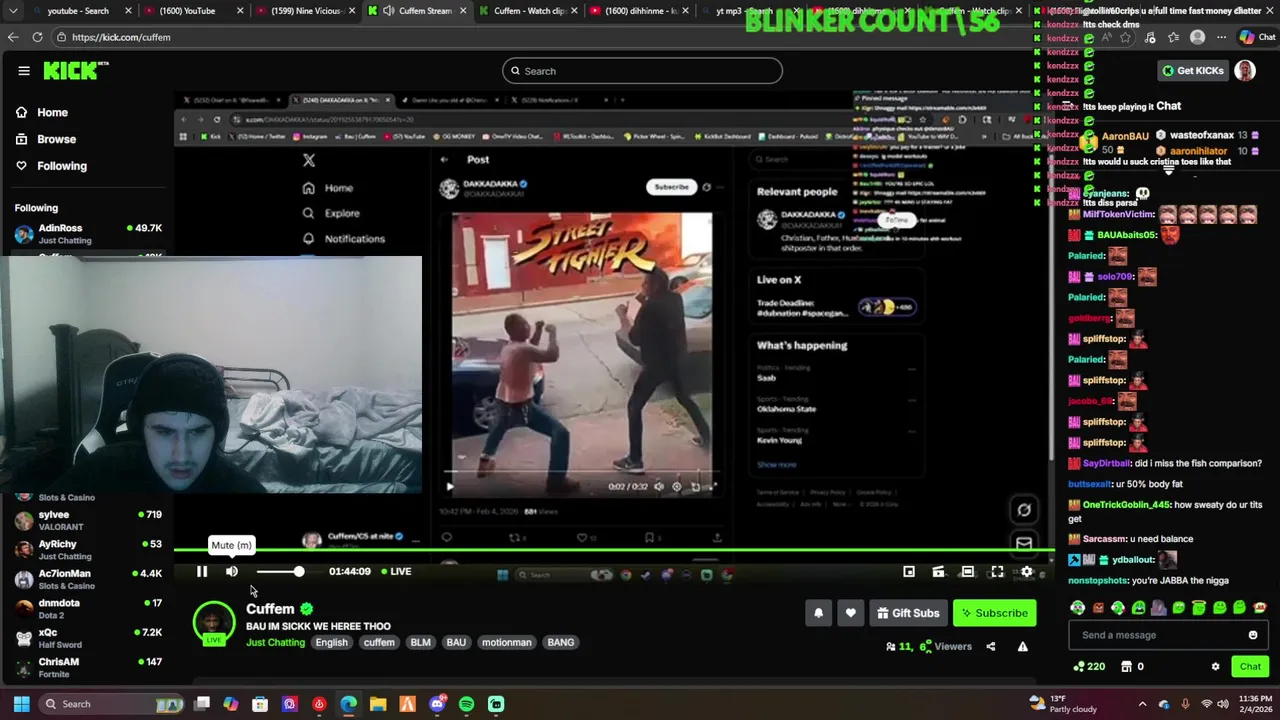The height and width of the screenshot is (720, 1280).
Task: Open Windows Start menu
Action: pos(21,704)
